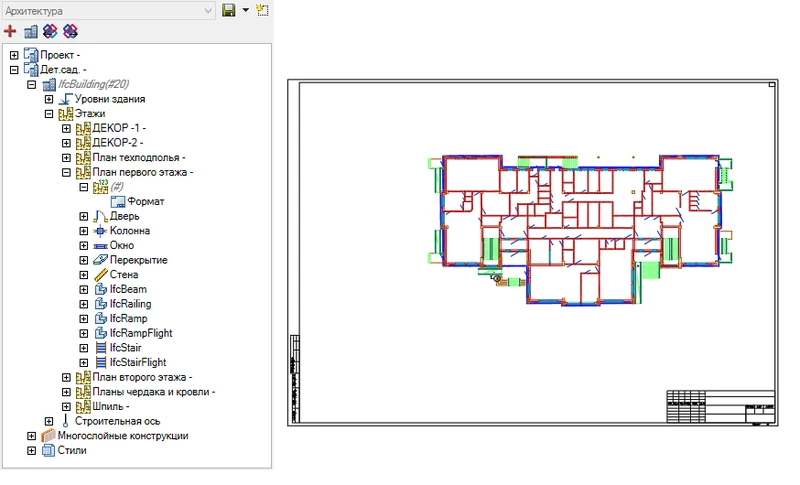Select the Формат tree item
Viewport: 800px width, 485px height.
[x=146, y=201]
